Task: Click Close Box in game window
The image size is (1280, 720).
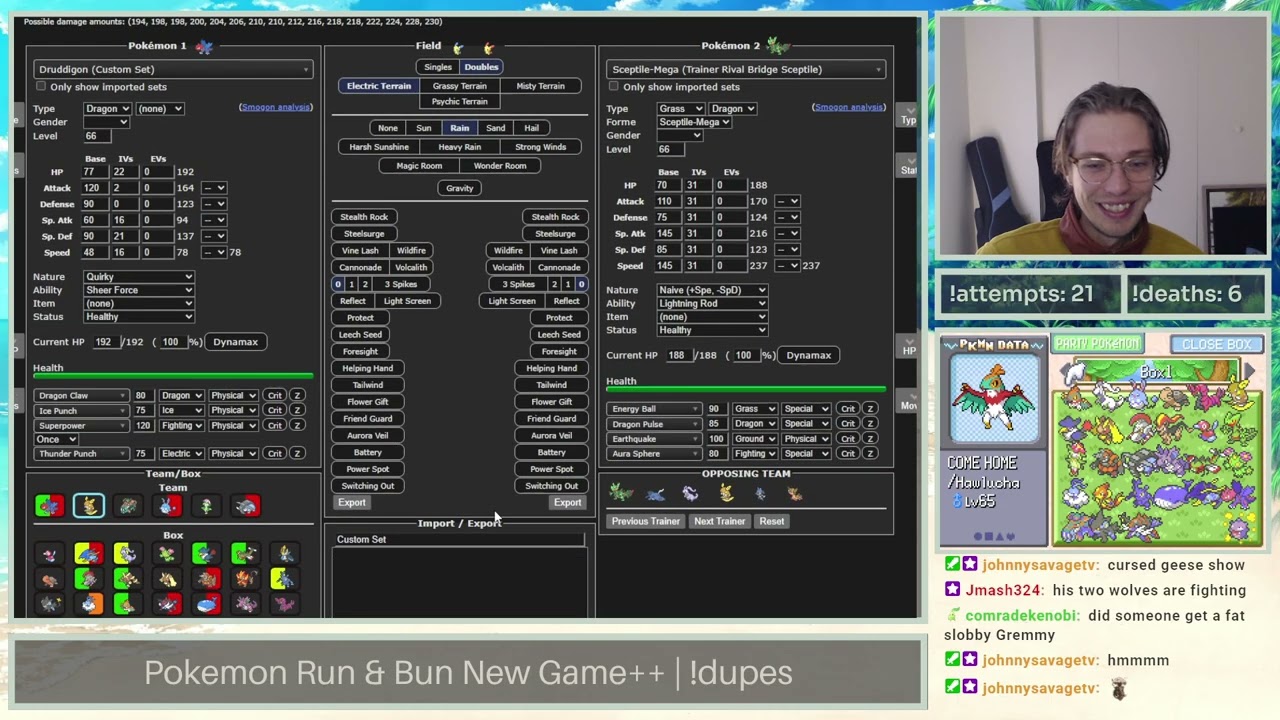Action: click(x=1216, y=344)
